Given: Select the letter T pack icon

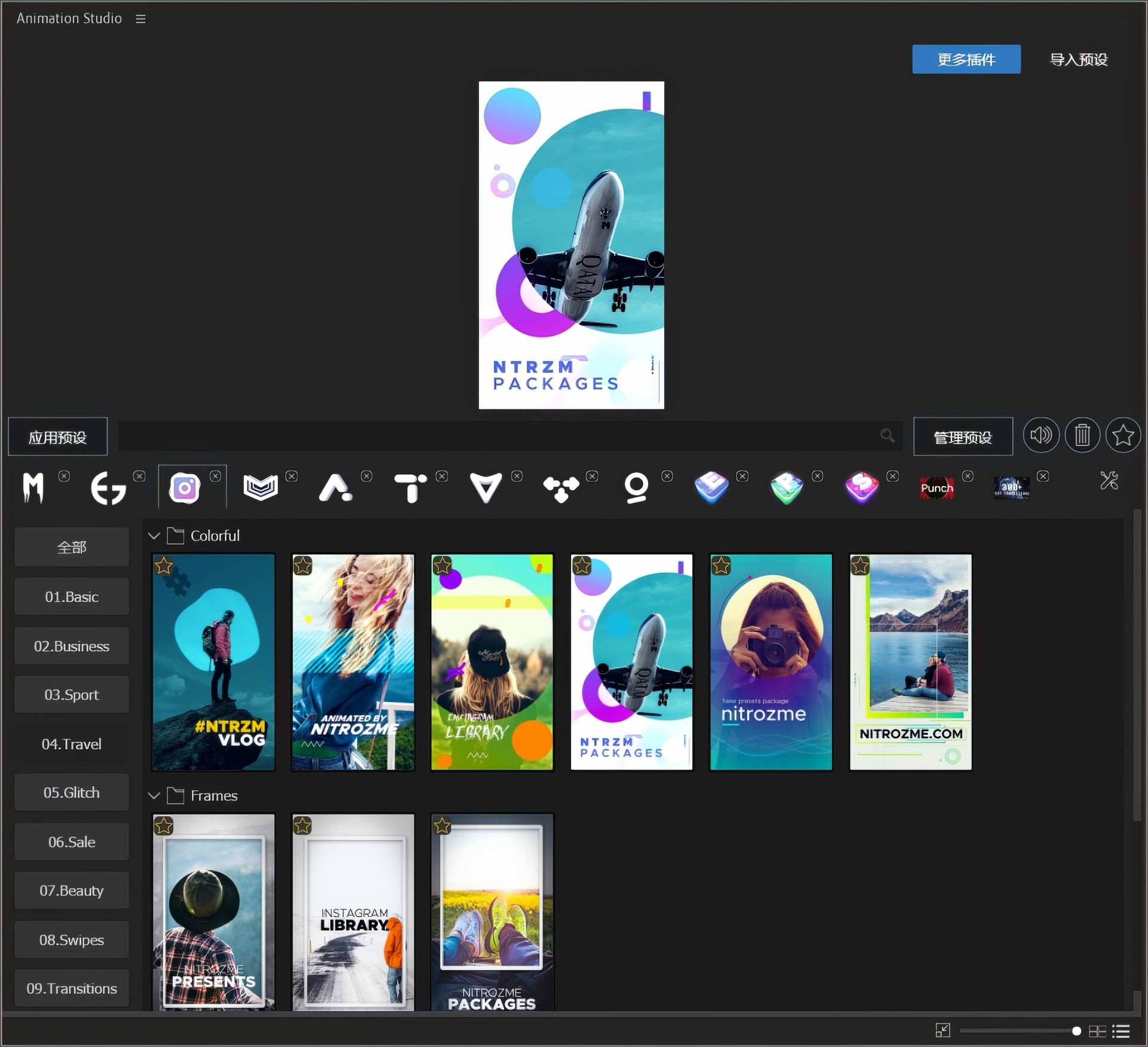Looking at the screenshot, I should coord(411,488).
